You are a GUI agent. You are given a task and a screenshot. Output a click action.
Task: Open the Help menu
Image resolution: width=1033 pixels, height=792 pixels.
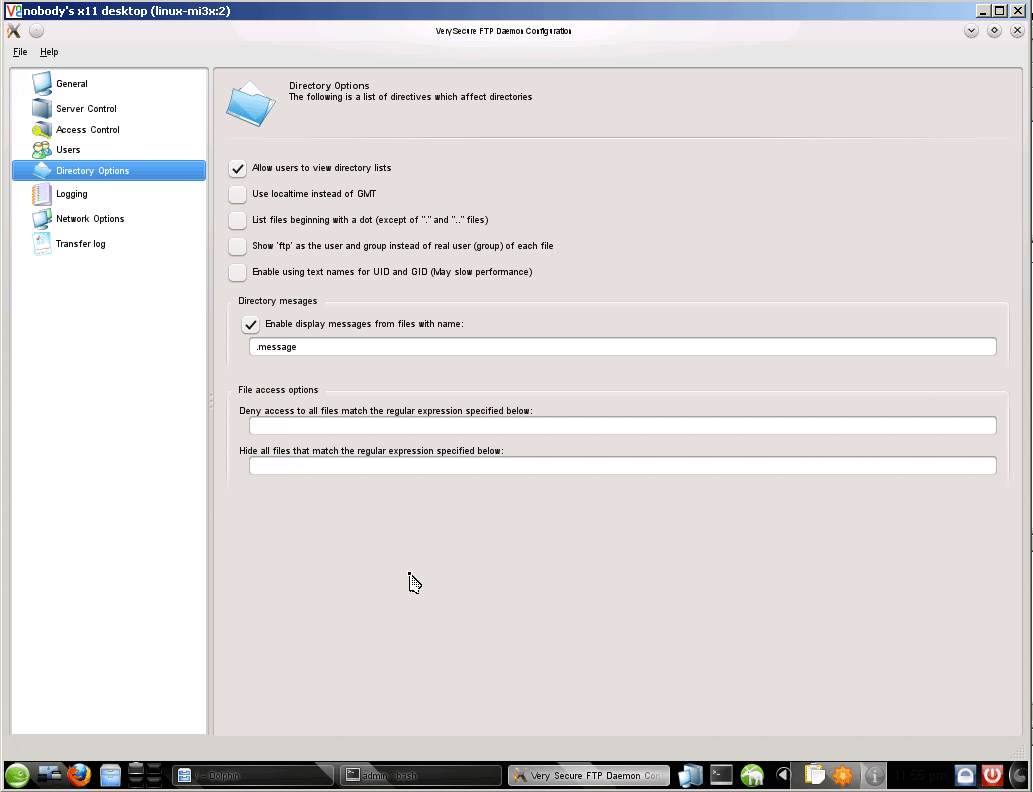(x=49, y=52)
